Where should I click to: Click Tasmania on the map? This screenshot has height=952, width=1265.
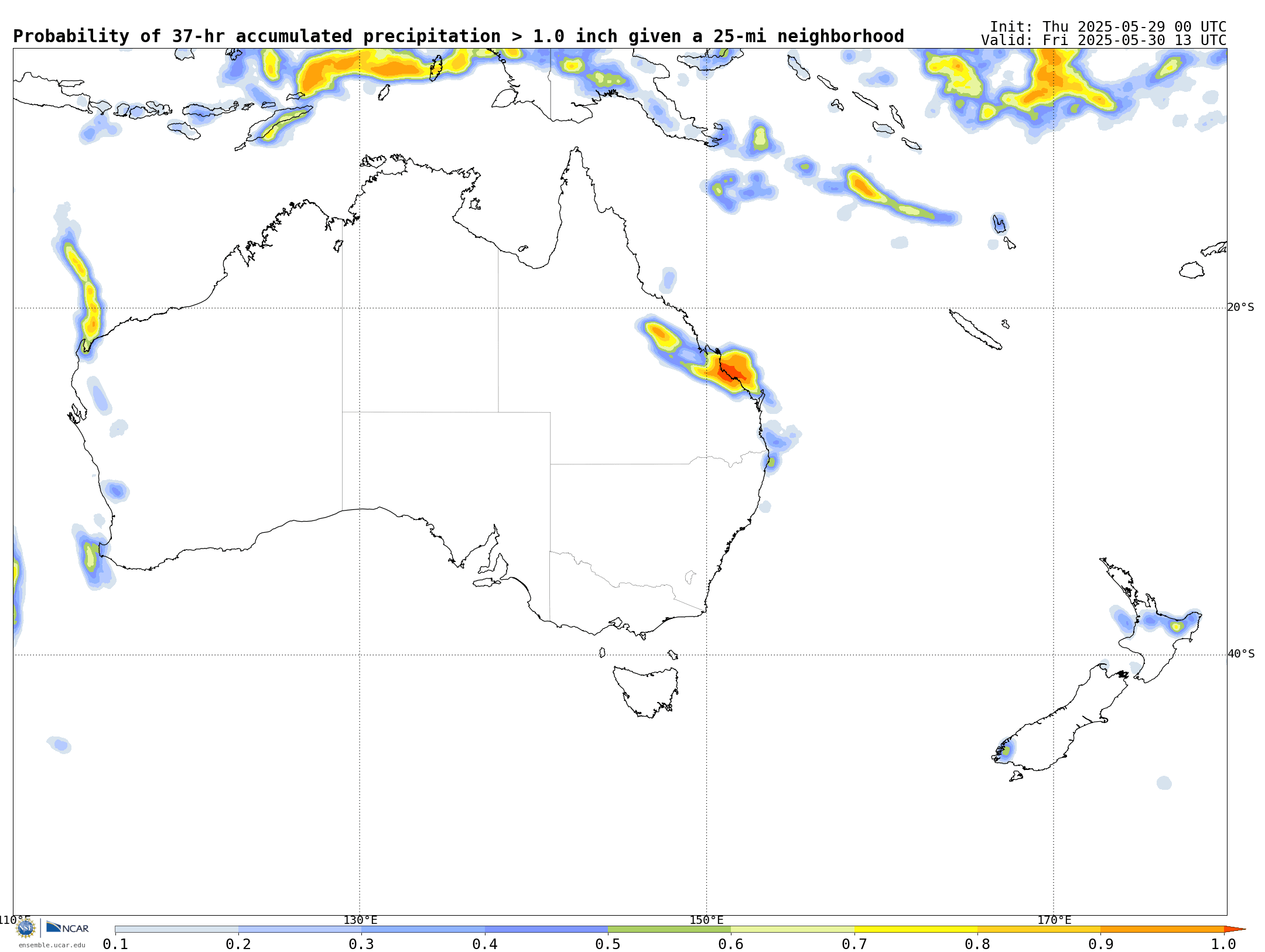click(x=647, y=691)
